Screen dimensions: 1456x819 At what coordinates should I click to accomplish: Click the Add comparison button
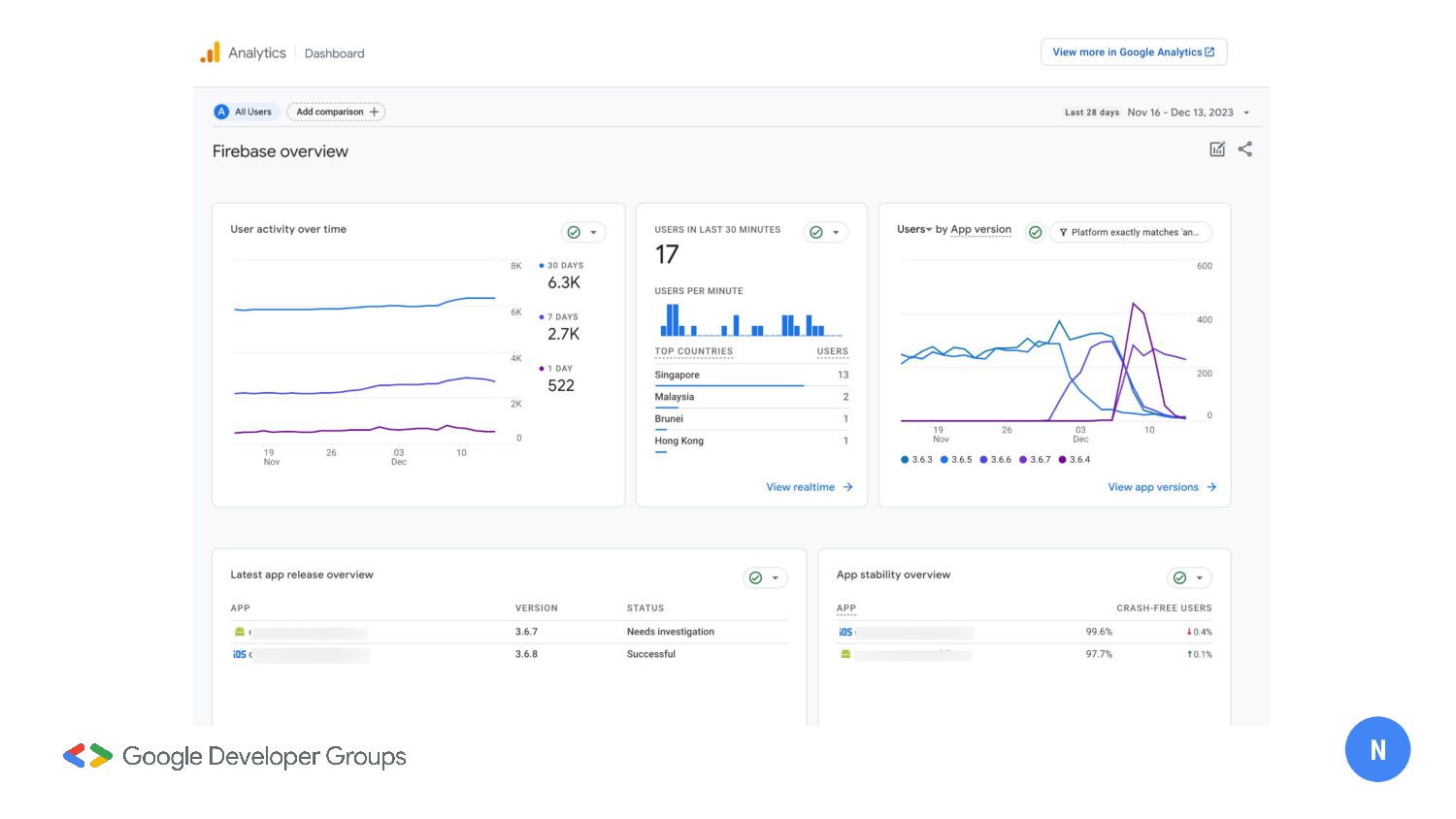tap(336, 112)
